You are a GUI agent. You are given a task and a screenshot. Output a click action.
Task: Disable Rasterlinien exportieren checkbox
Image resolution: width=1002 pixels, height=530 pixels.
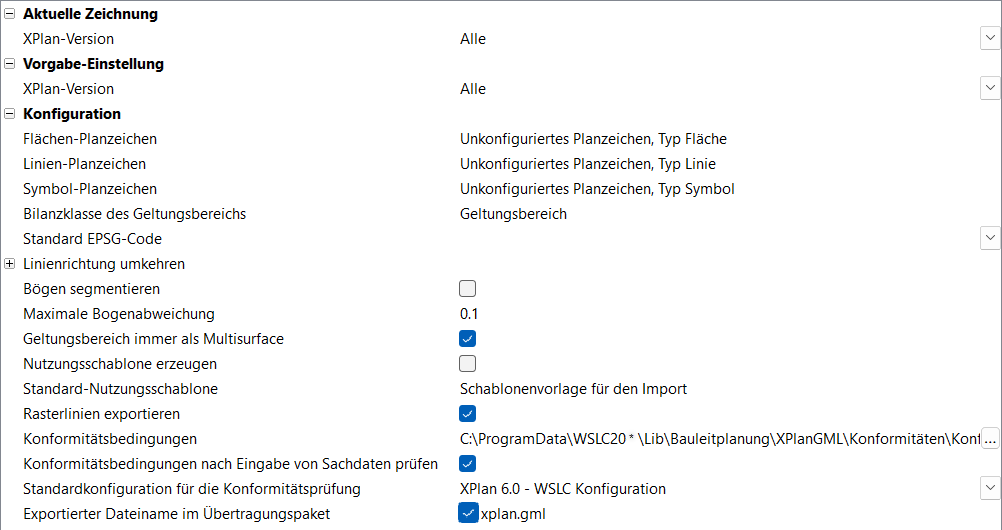pos(468,414)
